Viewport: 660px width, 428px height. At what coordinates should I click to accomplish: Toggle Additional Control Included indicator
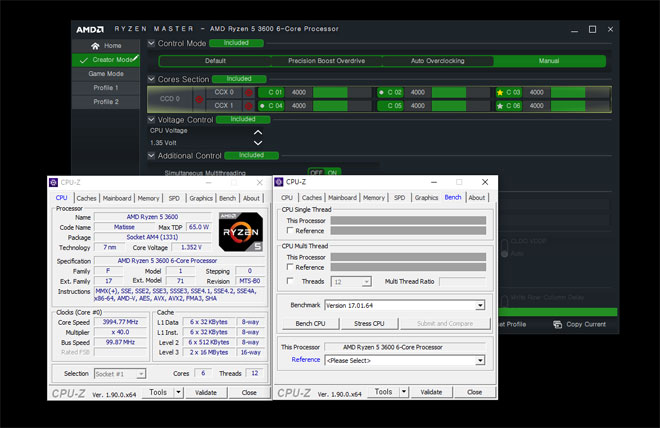tap(251, 155)
